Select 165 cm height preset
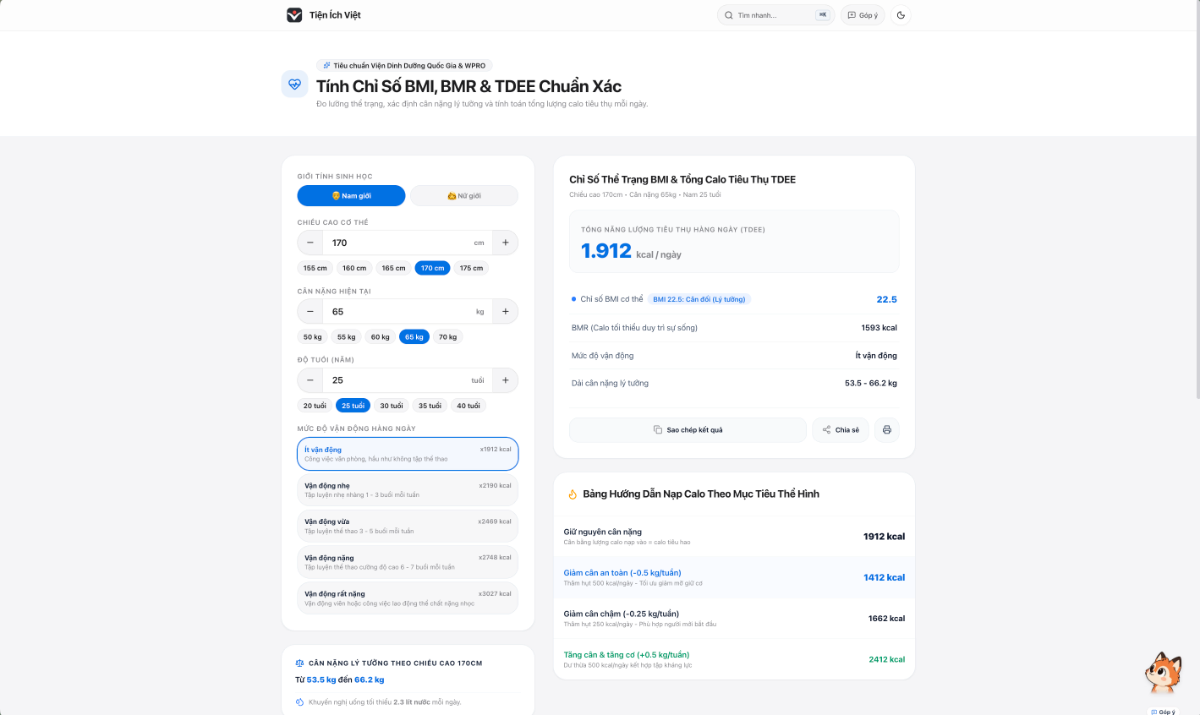The width and height of the screenshot is (1200, 715). 393,268
